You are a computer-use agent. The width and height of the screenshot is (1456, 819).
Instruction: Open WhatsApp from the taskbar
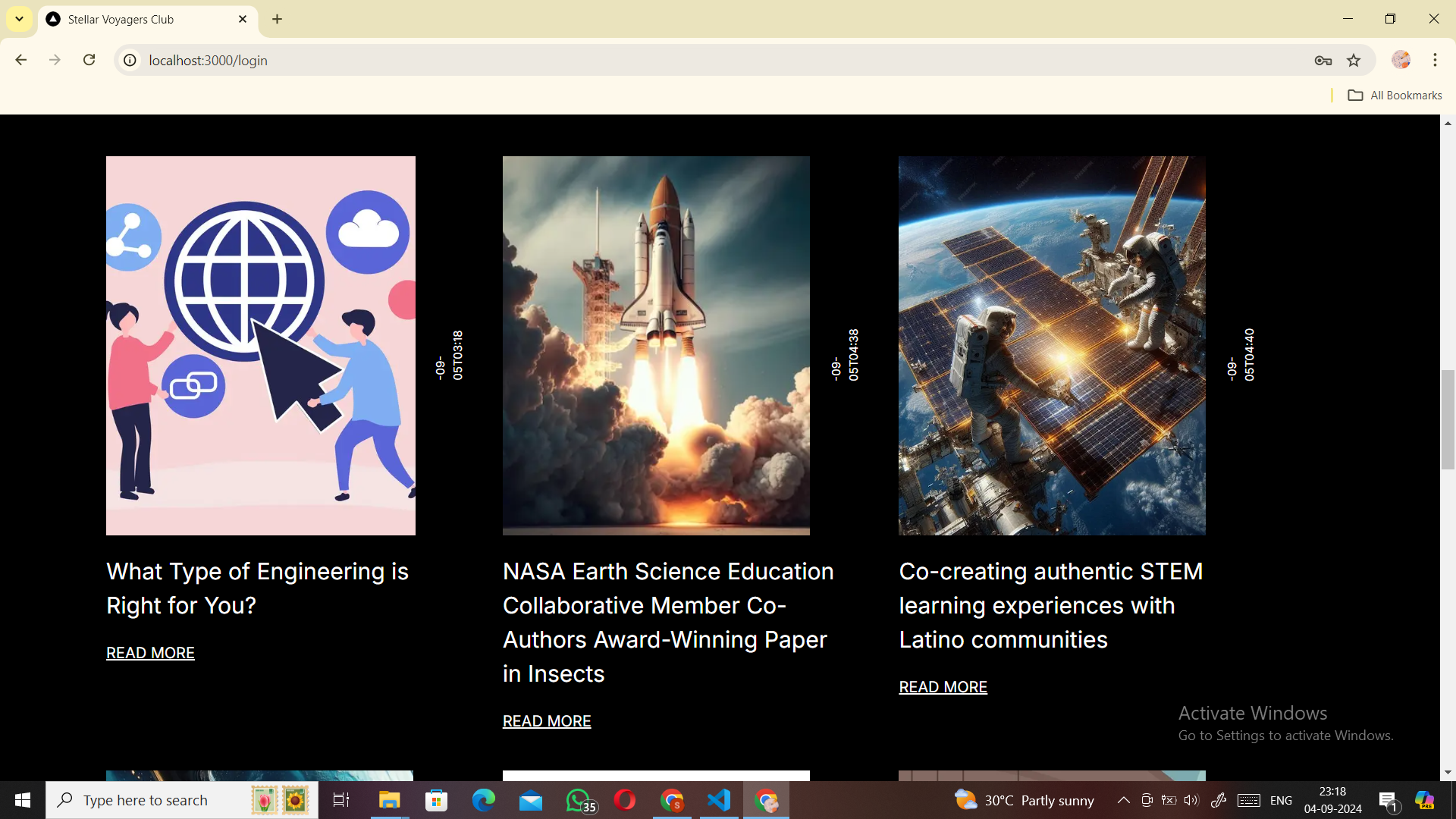tap(579, 800)
